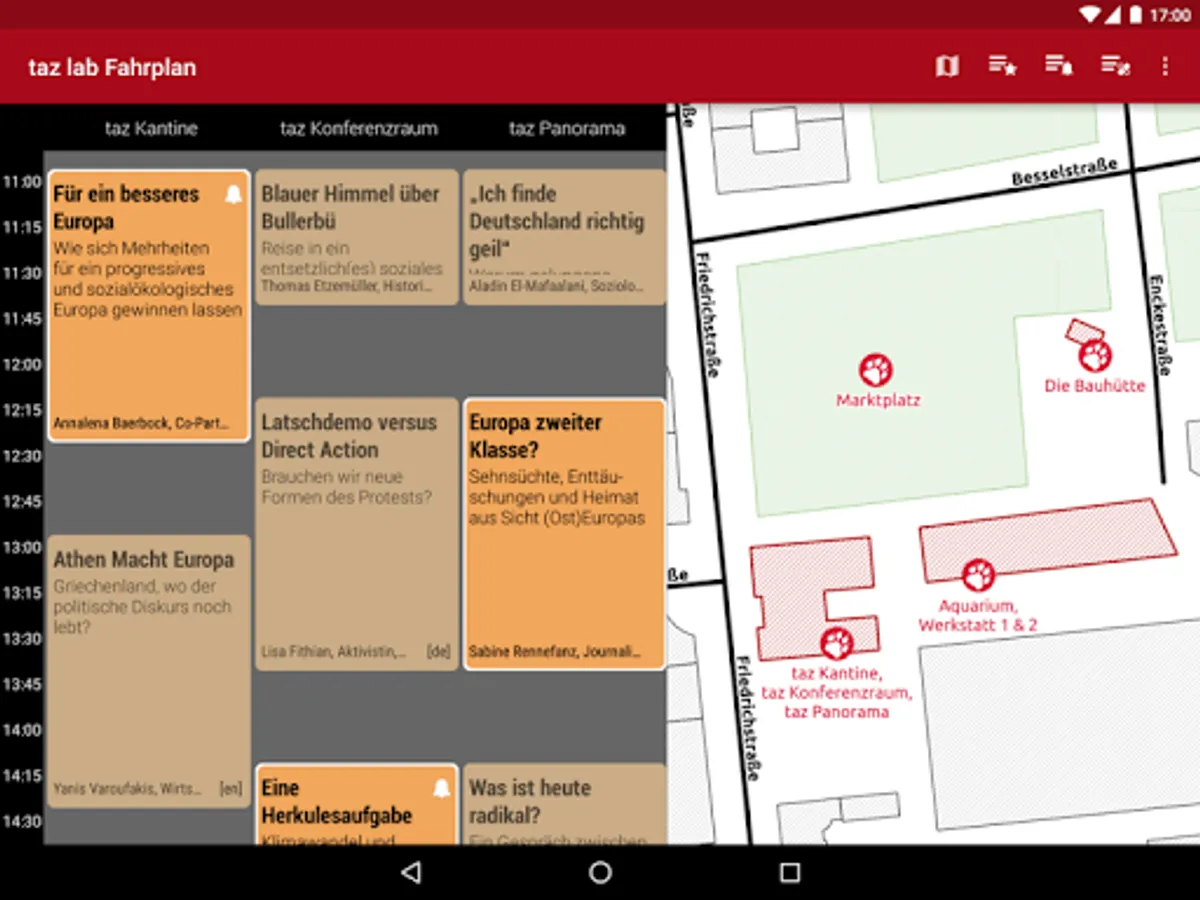Viewport: 1200px width, 900px height.
Task: Select the taz Konferenzraum room column
Action: point(359,128)
